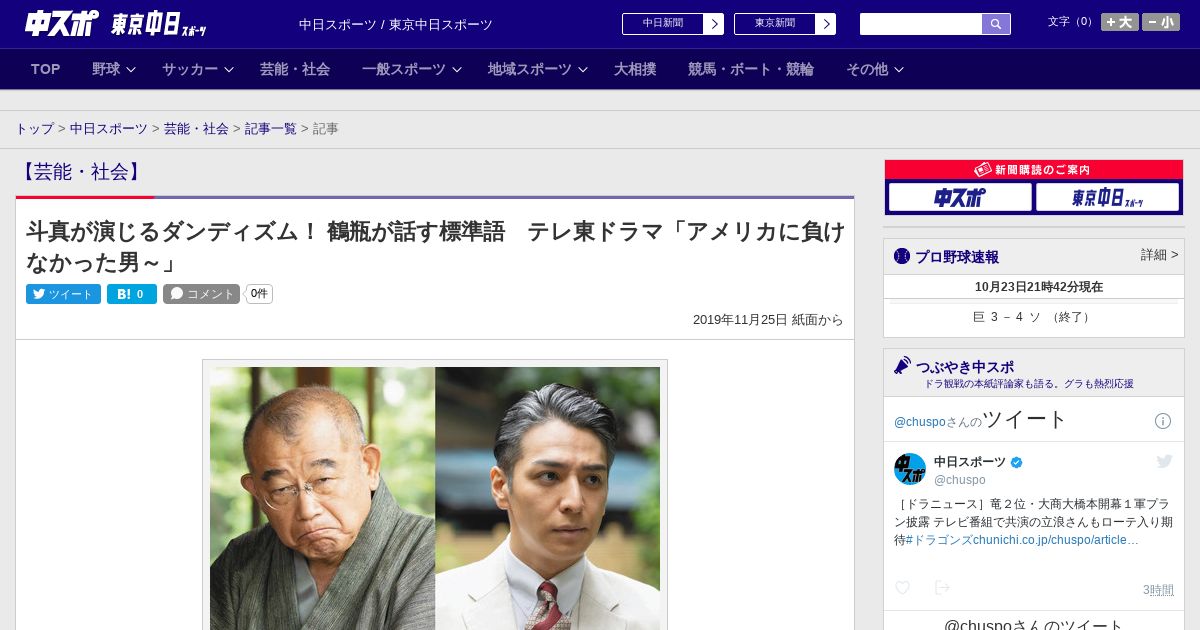Click the arrow beside 東京新聞
The height and width of the screenshot is (630, 1200).
[826, 24]
